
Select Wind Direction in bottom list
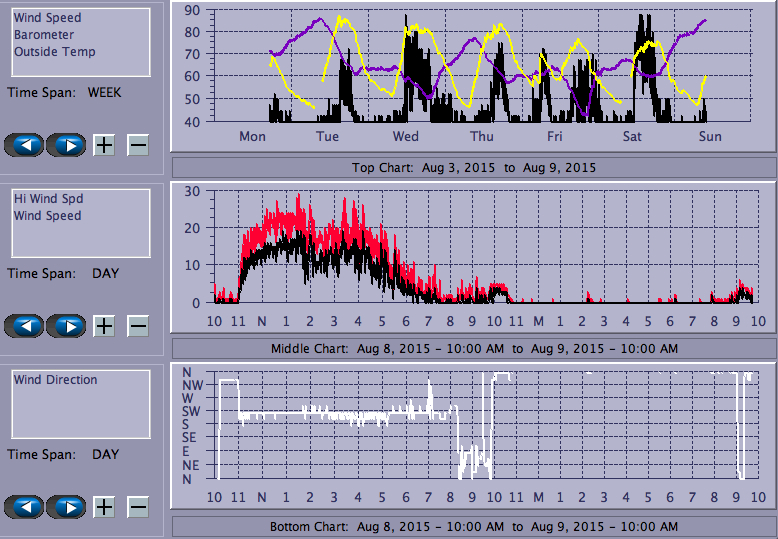coord(56,380)
